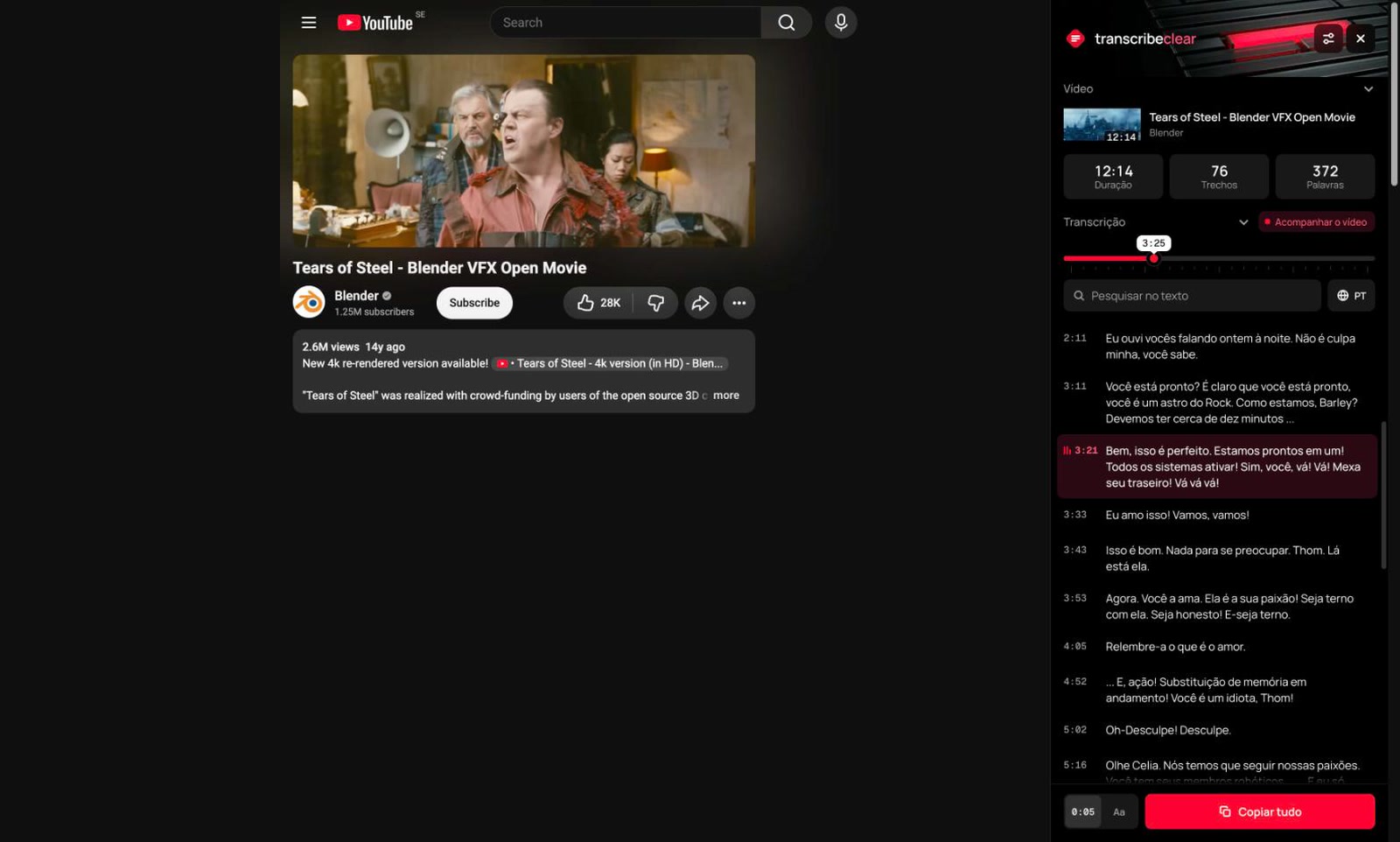Share the video using arrow icon
1400x842 pixels.
[x=700, y=303]
